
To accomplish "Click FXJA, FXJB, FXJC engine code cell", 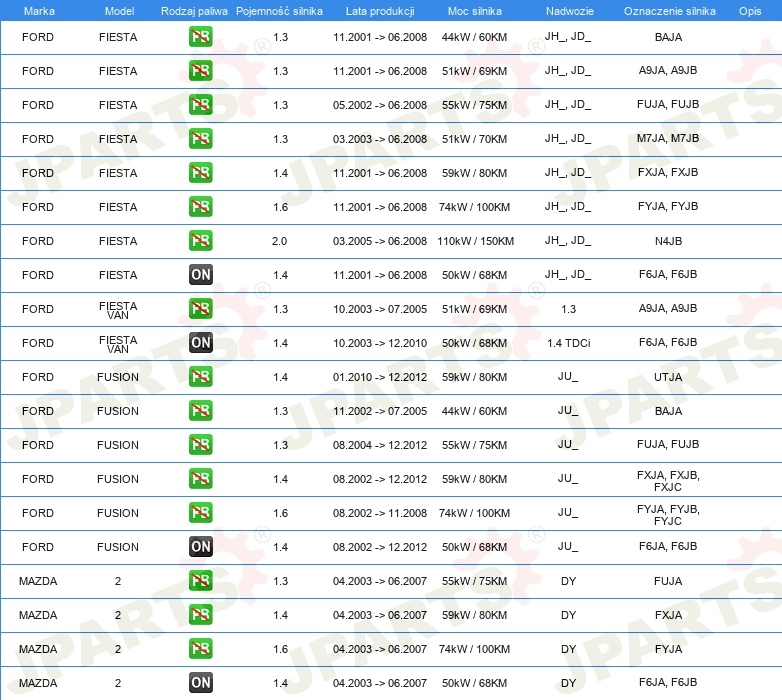I will [668, 481].
